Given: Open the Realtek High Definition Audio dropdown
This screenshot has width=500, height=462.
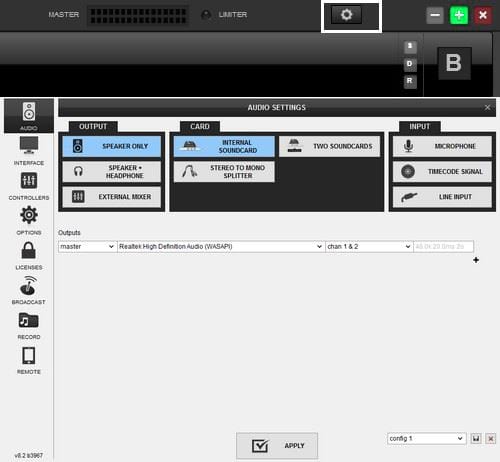Looking at the screenshot, I should click(221, 247).
